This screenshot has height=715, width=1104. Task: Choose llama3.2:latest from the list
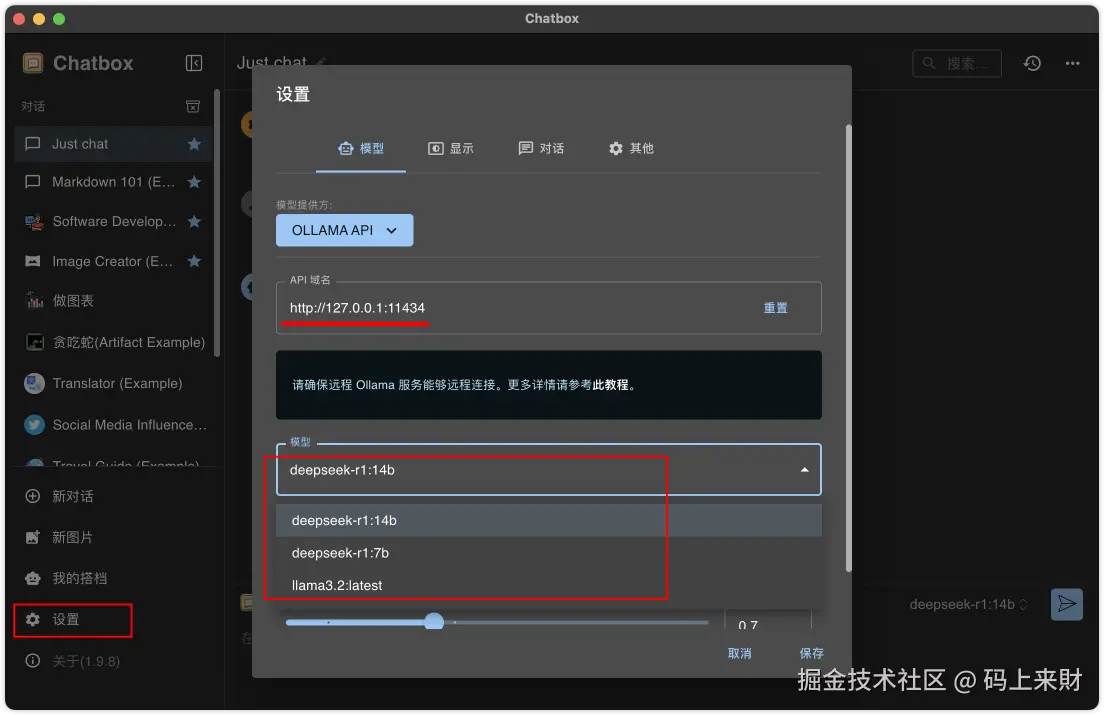pyautogui.click(x=548, y=585)
